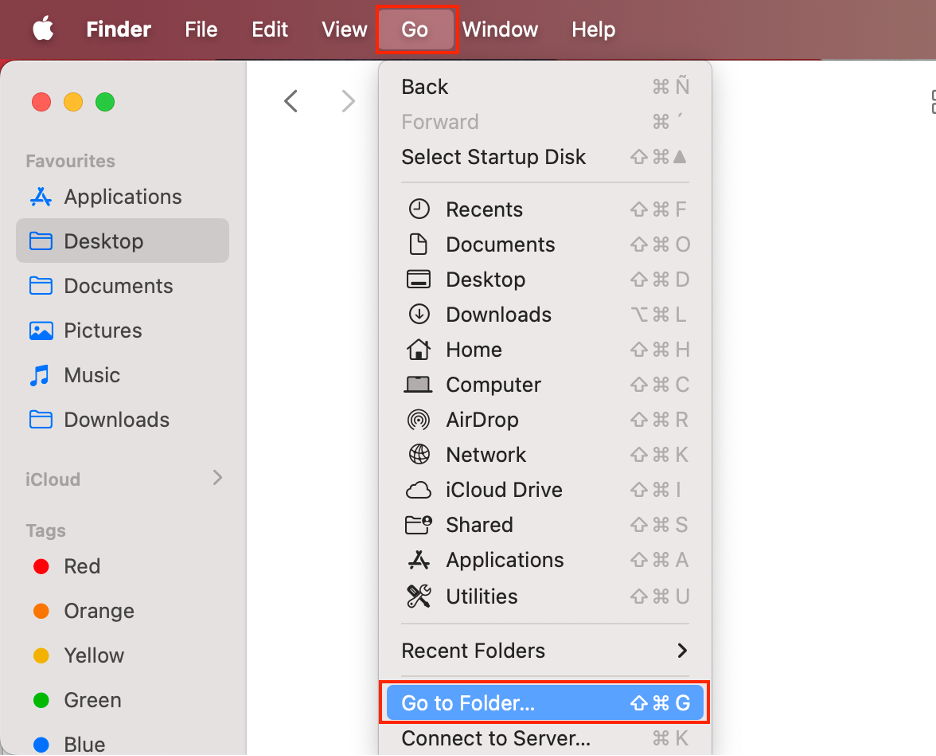Image resolution: width=936 pixels, height=756 pixels.
Task: Select Computer in the Go menu
Action: (x=492, y=384)
